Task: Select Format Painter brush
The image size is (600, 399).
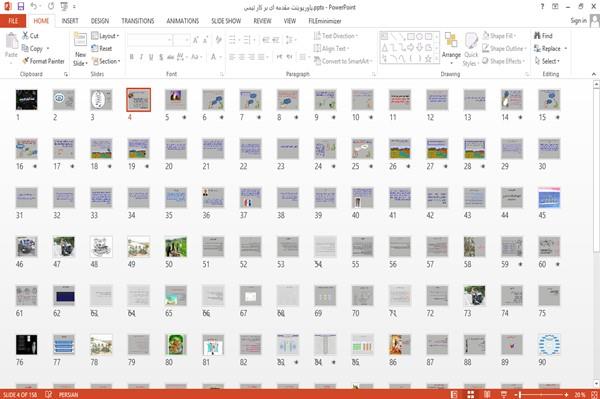Action: 43,61
